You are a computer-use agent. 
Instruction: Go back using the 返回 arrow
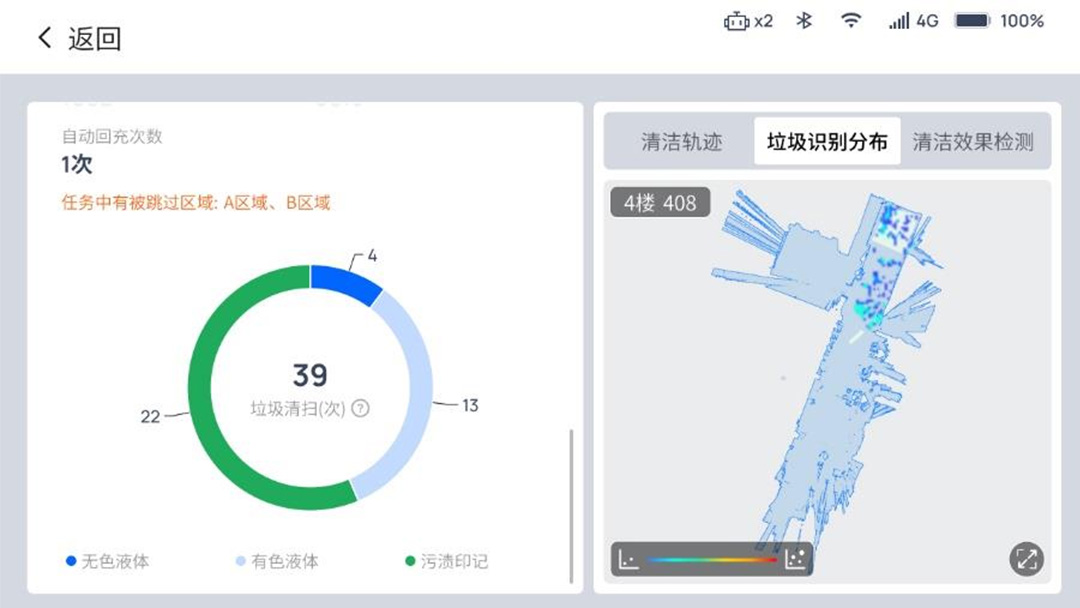78,38
